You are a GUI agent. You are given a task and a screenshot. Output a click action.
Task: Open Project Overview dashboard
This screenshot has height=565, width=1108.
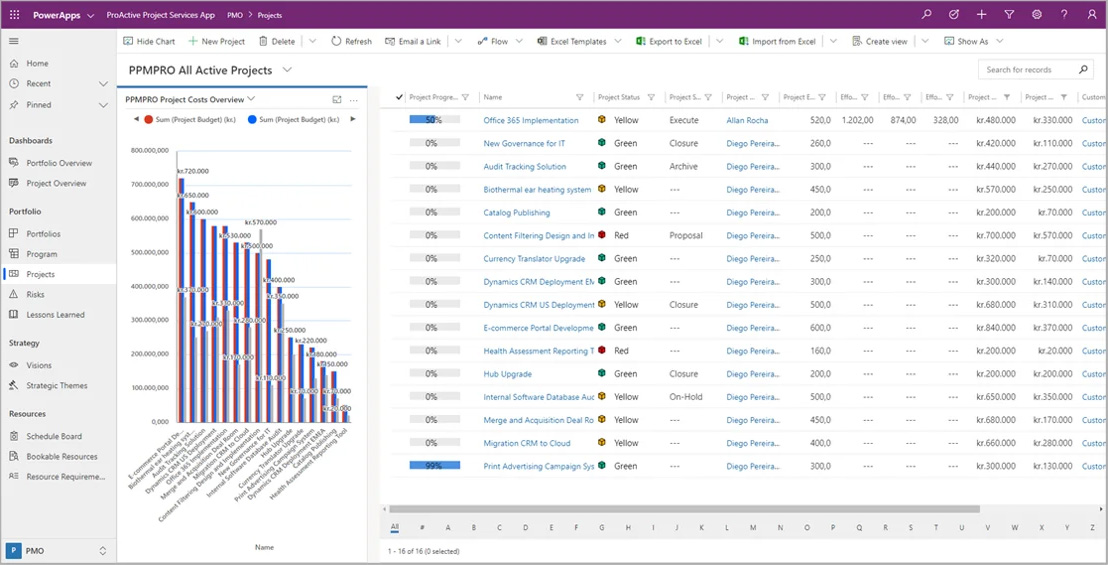pos(59,184)
